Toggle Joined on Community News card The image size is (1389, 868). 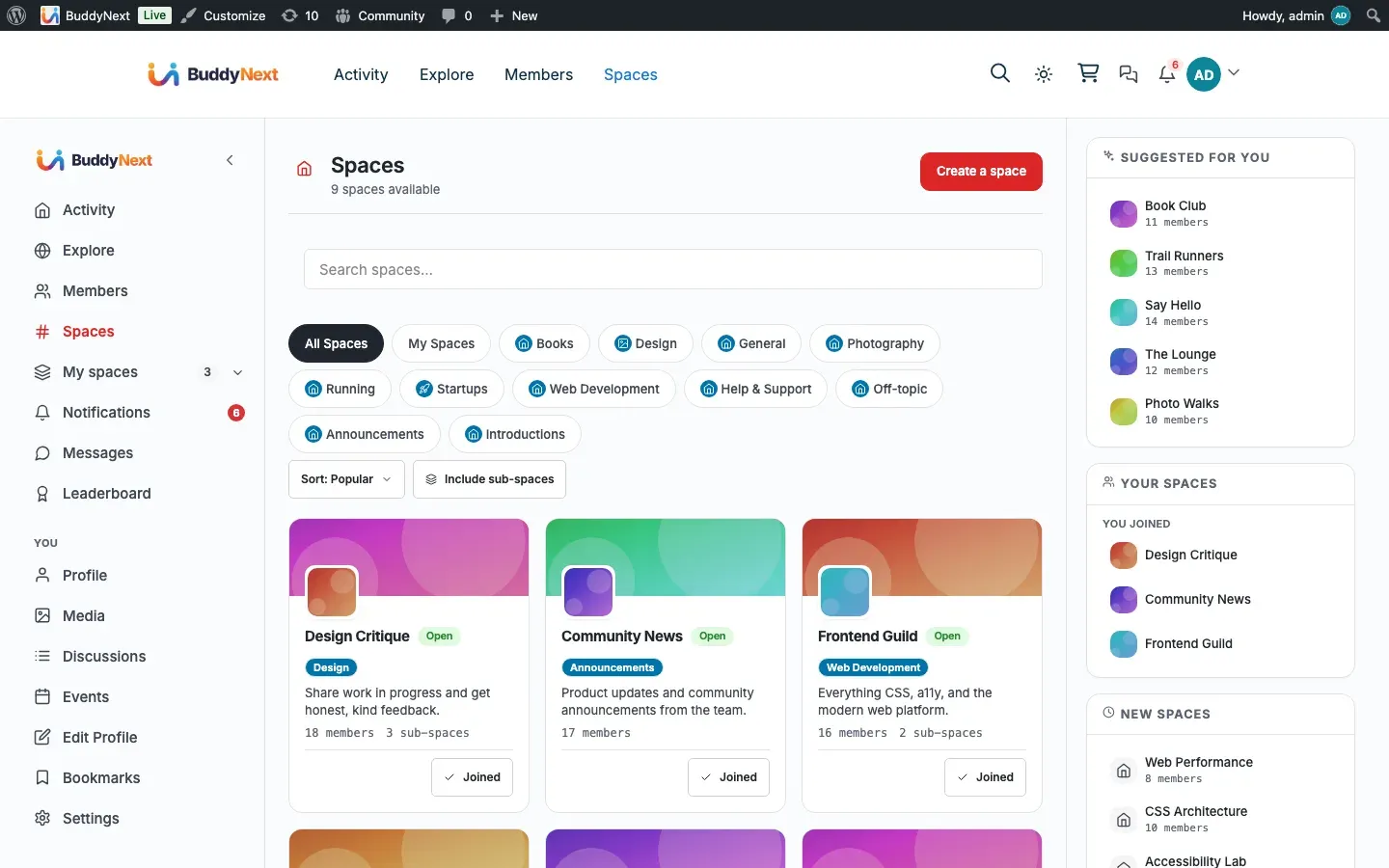pos(728,777)
